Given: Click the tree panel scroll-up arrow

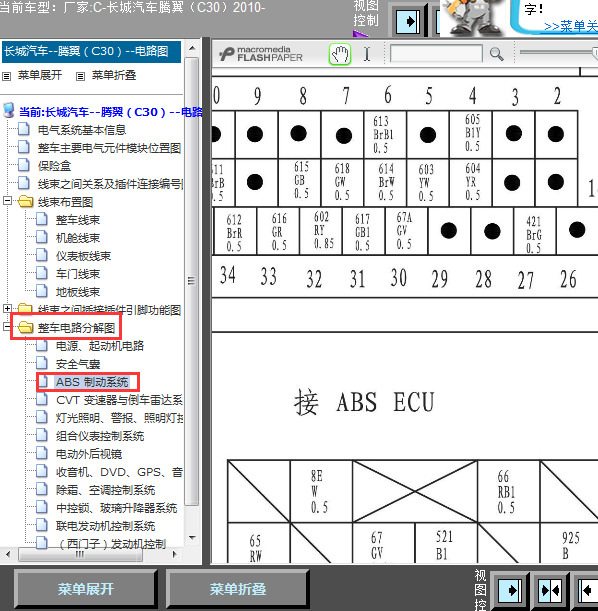Looking at the screenshot, I should (192, 48).
